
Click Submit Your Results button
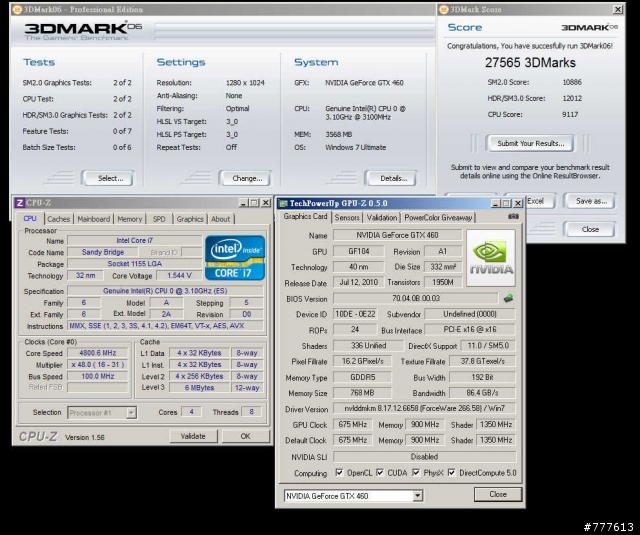pyautogui.click(x=530, y=143)
